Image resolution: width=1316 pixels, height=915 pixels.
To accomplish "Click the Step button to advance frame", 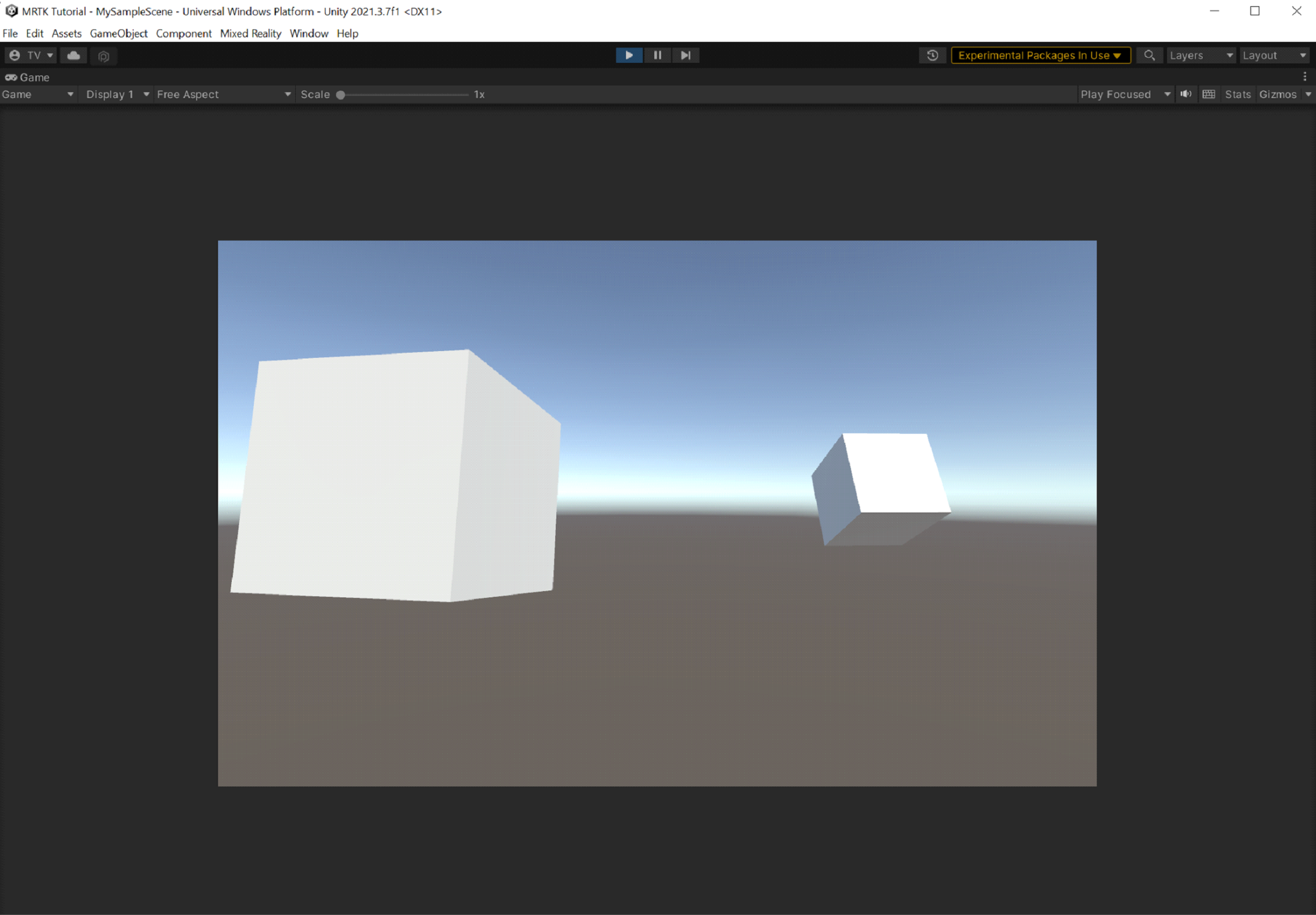I will pyautogui.click(x=685, y=54).
